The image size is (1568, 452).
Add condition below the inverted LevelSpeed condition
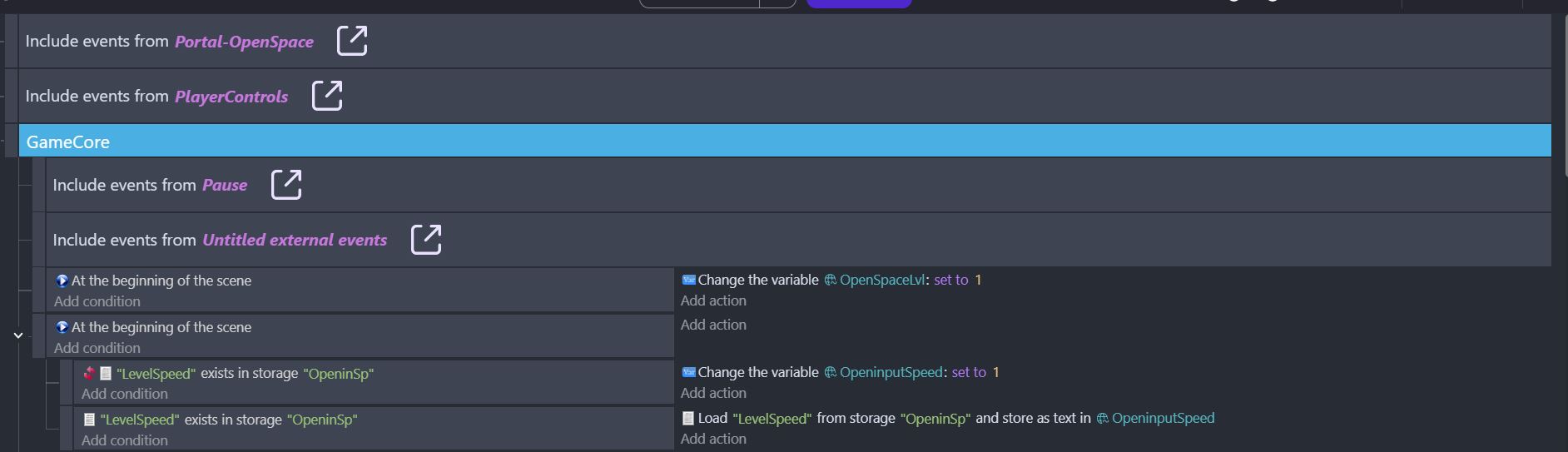pos(124,394)
